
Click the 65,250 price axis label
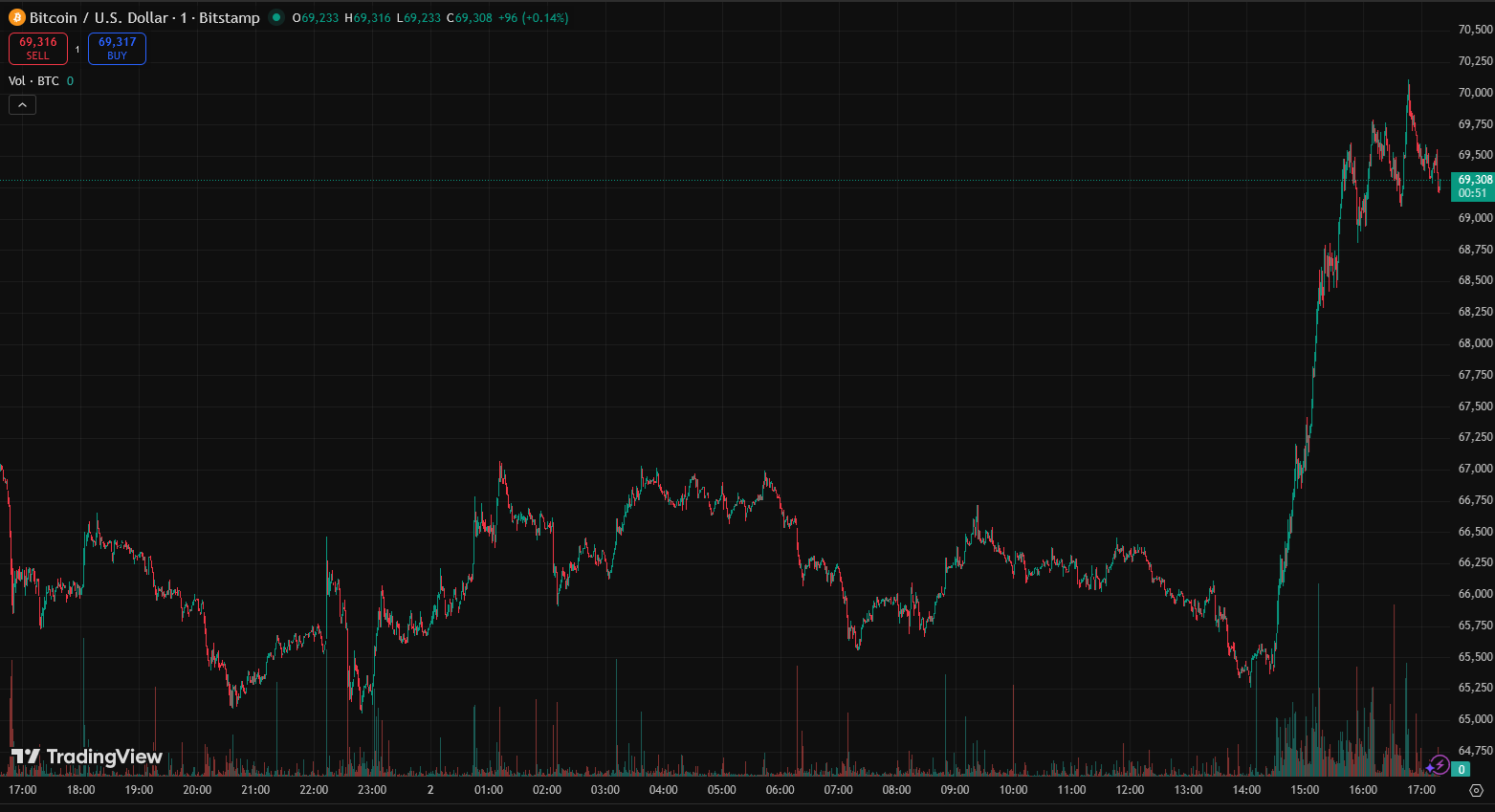(x=1475, y=688)
